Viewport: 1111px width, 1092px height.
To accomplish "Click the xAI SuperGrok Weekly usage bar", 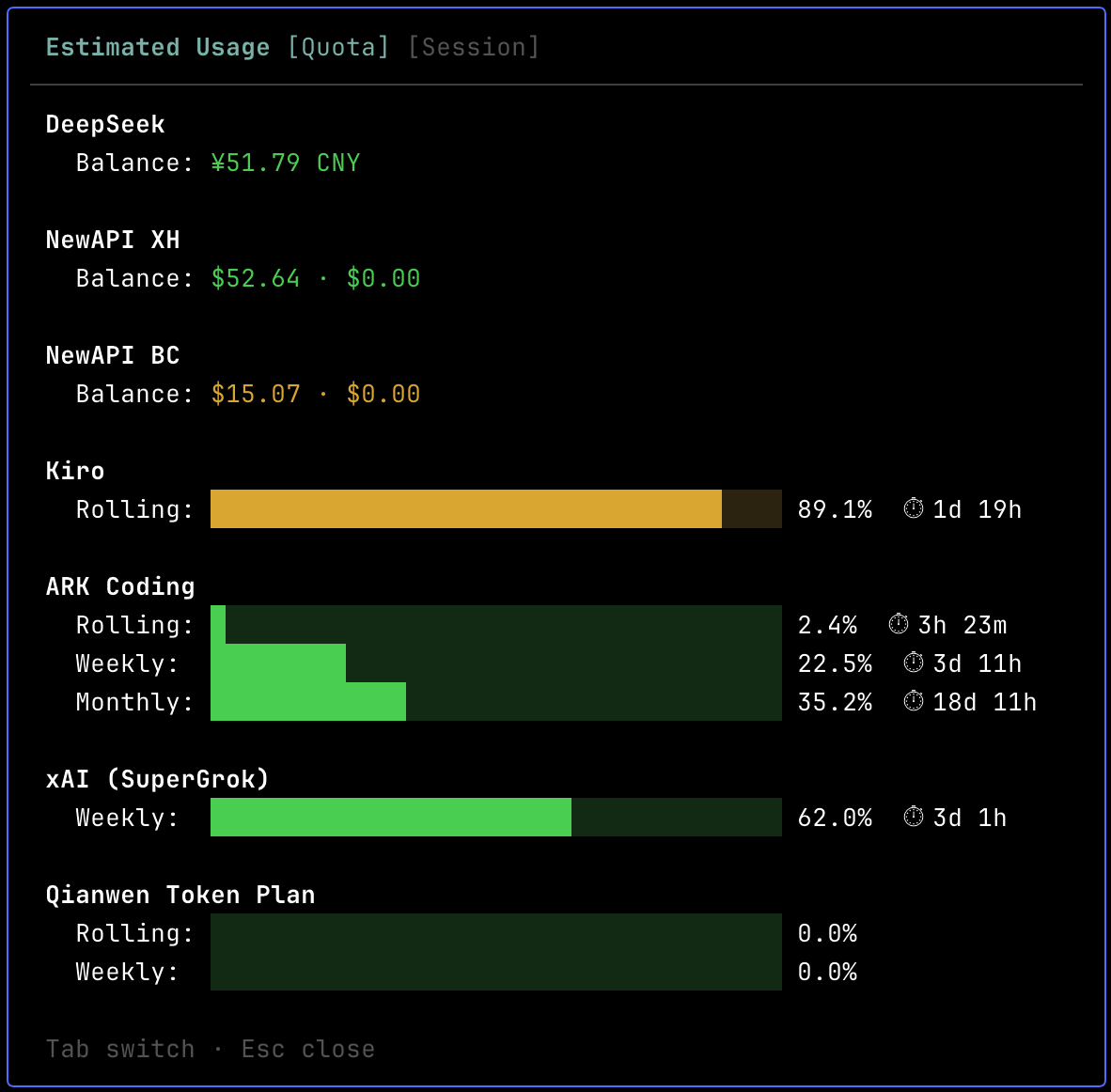I will point(496,817).
